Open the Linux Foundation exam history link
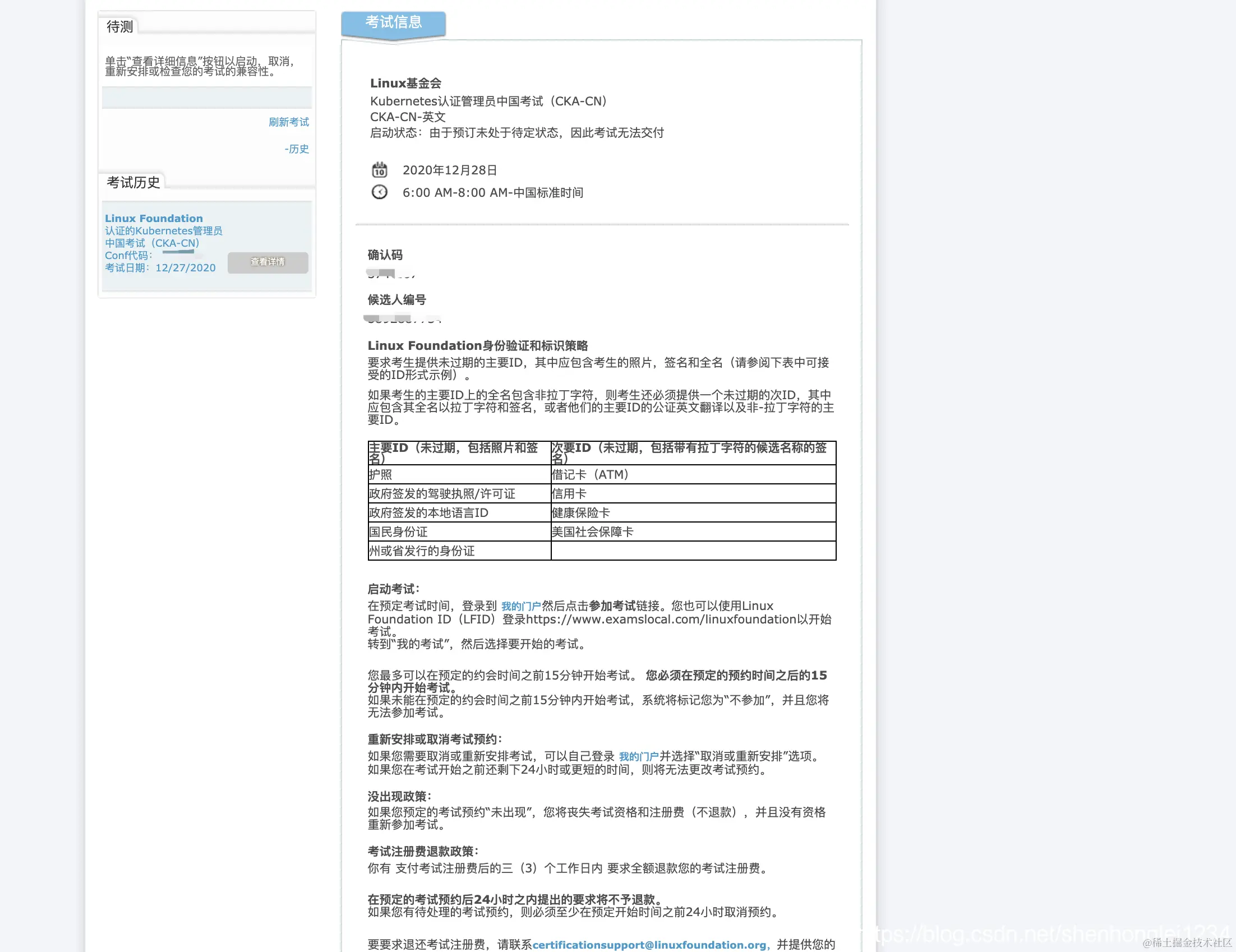The width and height of the screenshot is (1236, 952). [x=153, y=218]
